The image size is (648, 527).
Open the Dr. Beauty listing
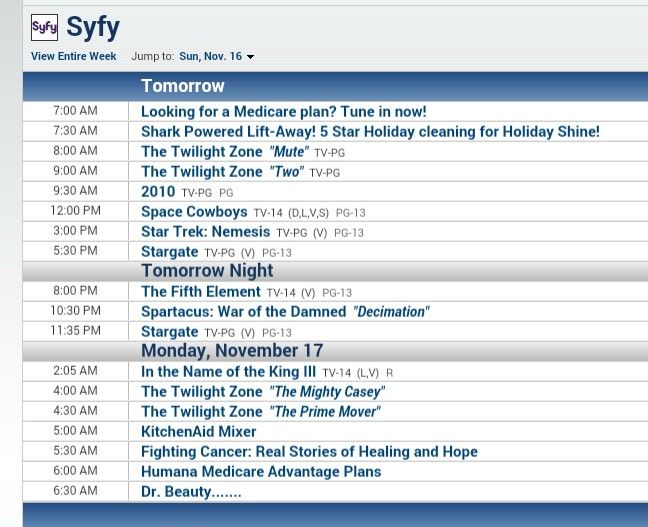[191, 491]
